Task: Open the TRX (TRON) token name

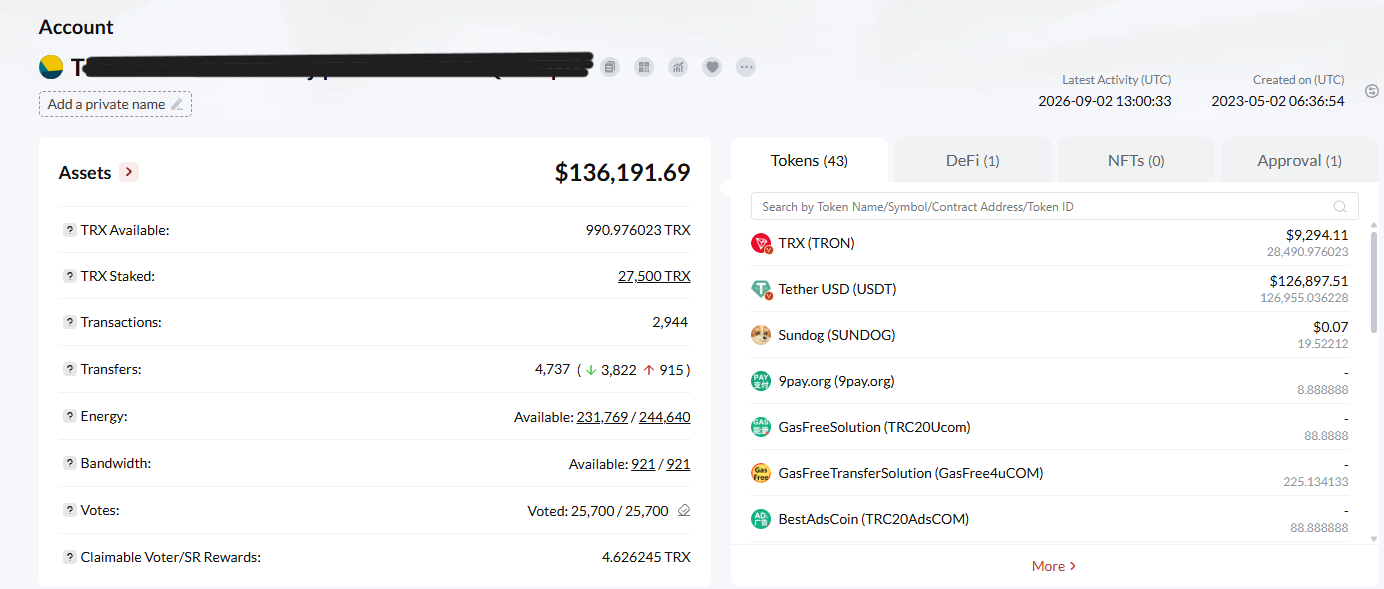Action: [816, 243]
